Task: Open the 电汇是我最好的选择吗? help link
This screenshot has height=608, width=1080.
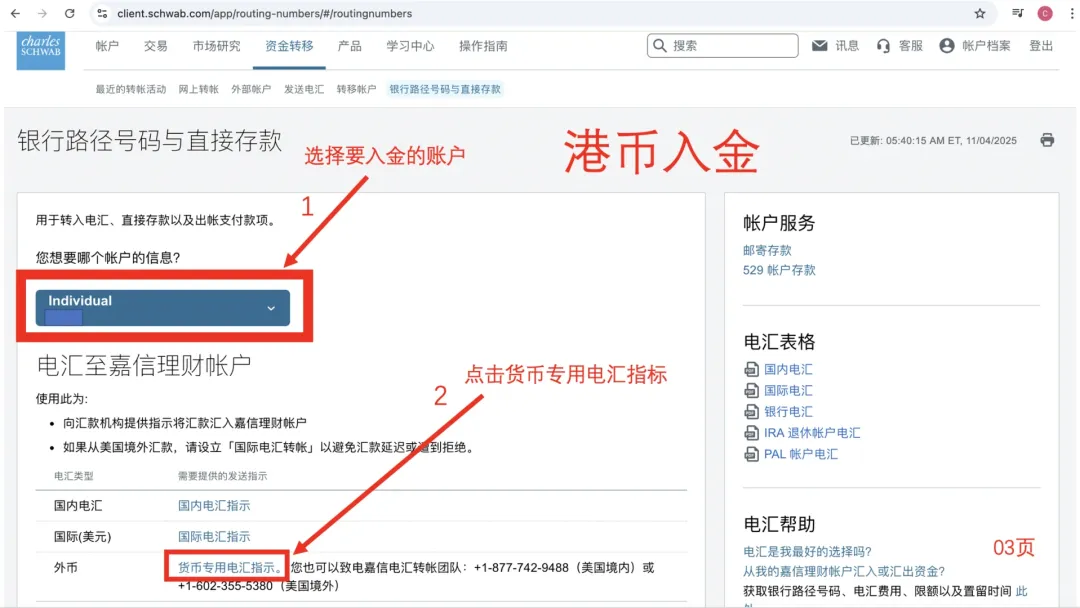Action: pos(807,552)
